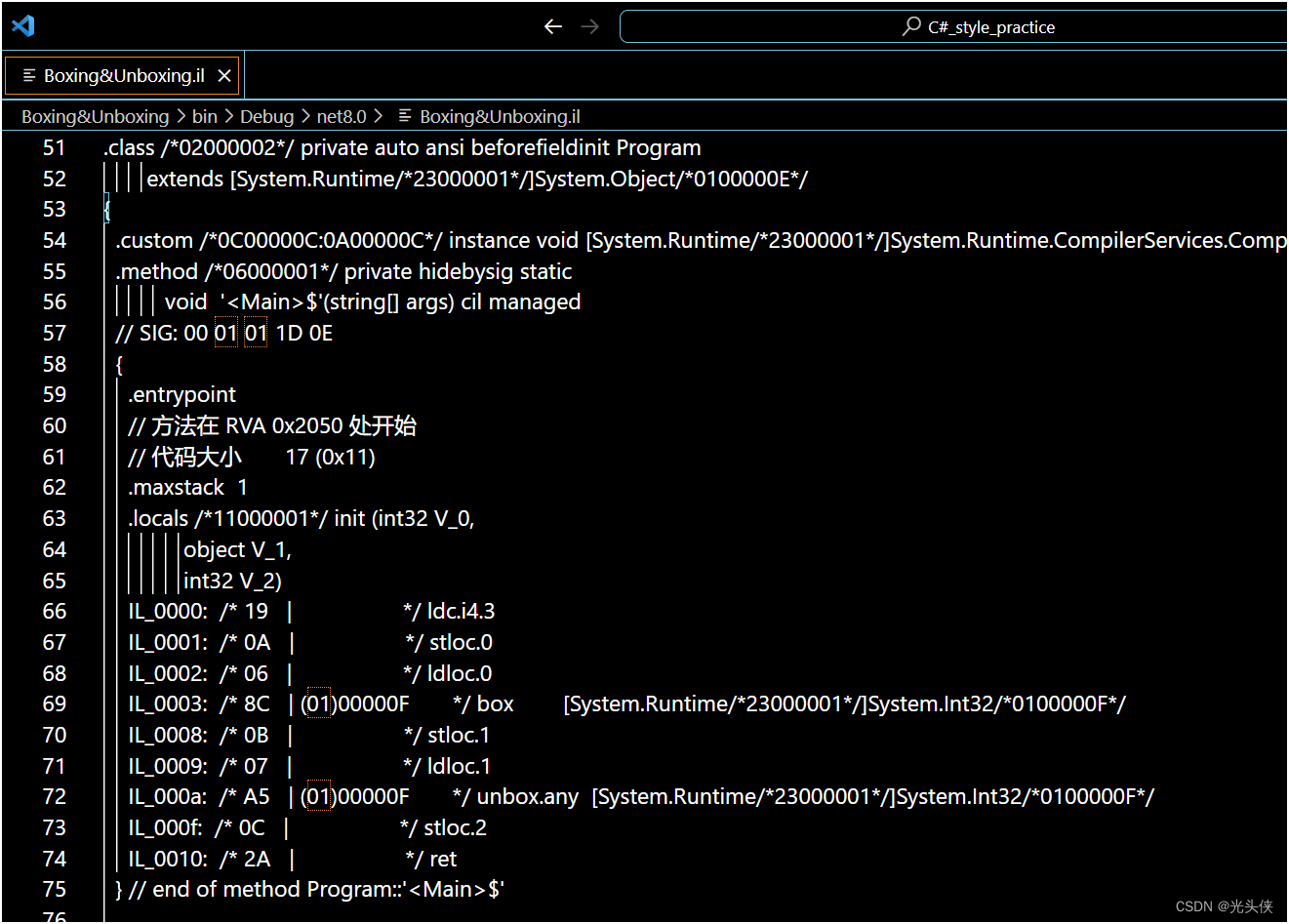Image resolution: width=1289 pixels, height=924 pixels.
Task: Click '// SIG: 00 01 01 1D 0E' comment
Action: [x=224, y=333]
